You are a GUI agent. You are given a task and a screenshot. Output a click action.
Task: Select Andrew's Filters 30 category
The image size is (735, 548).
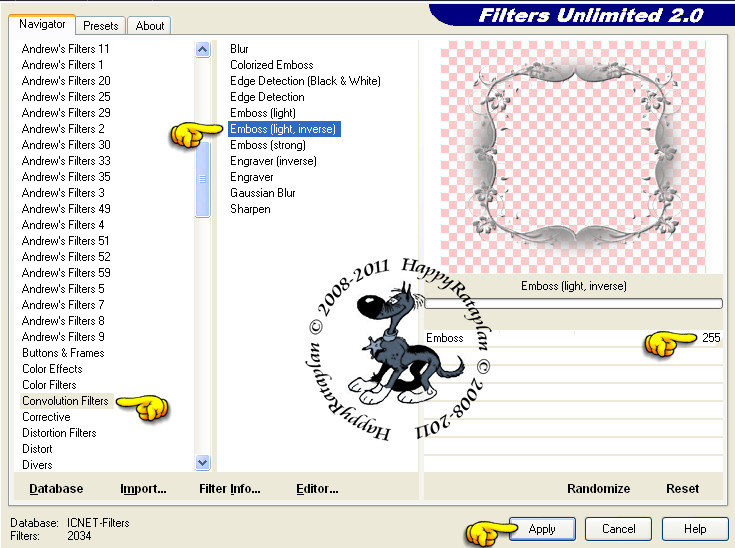click(x=66, y=144)
